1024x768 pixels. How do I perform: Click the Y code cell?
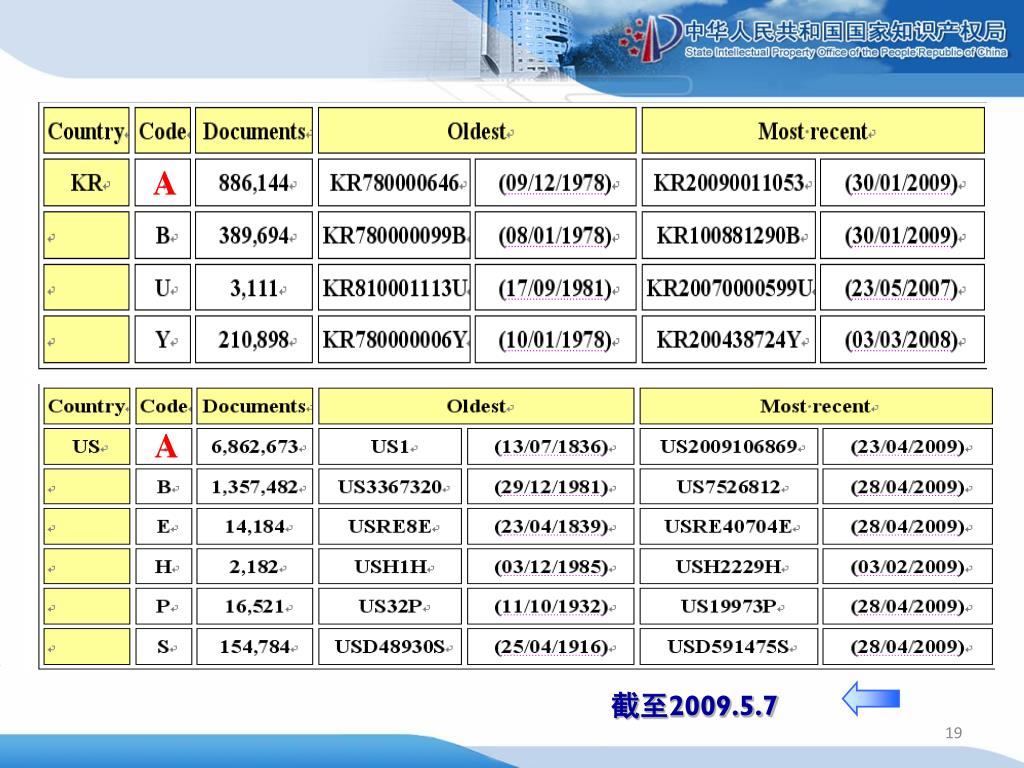click(x=163, y=340)
